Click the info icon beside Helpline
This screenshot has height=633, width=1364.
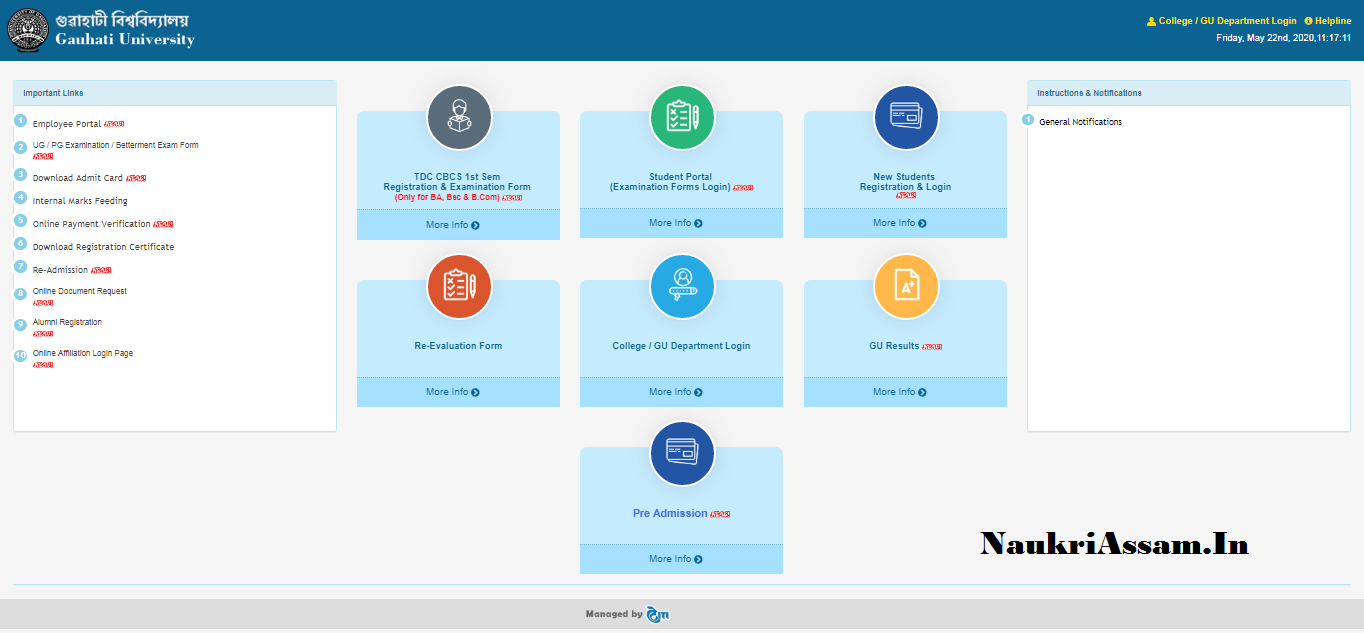pos(1308,21)
